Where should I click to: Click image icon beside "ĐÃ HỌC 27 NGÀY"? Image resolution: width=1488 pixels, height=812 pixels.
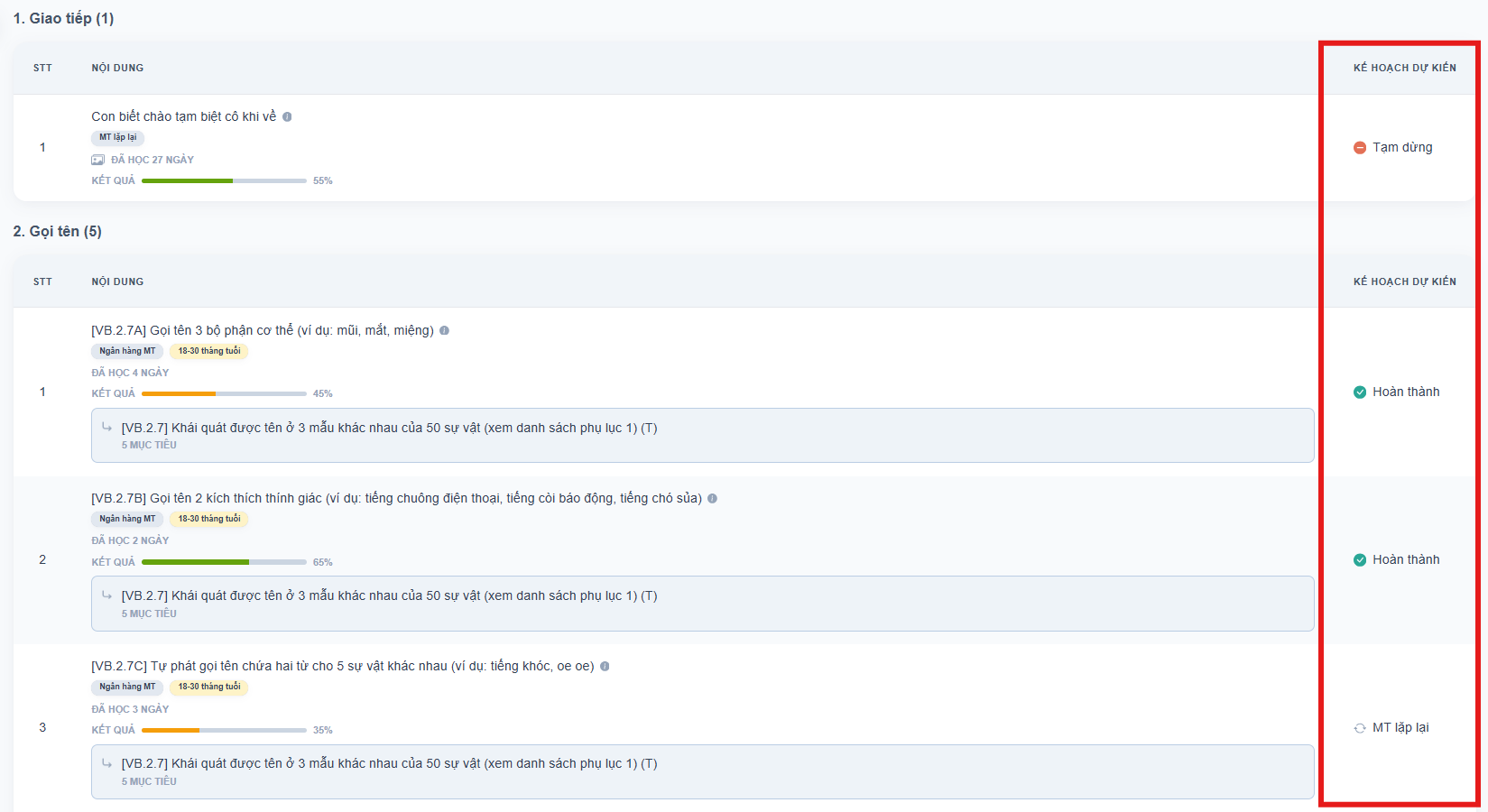tap(97, 160)
